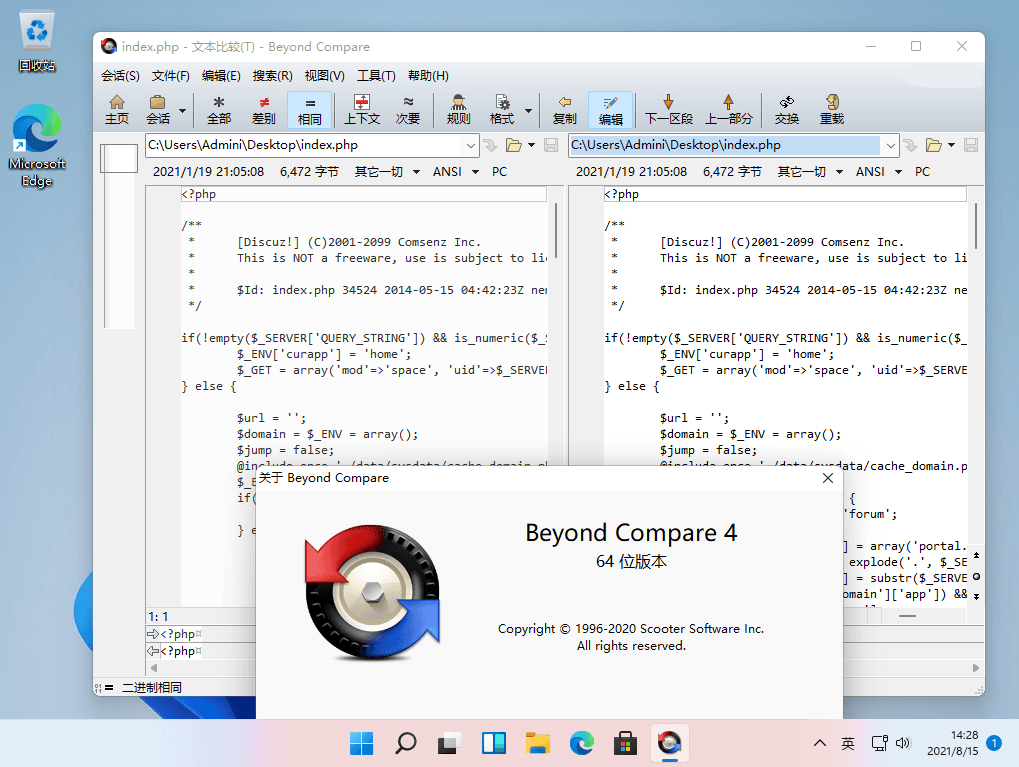Jump to Previous Section (上一部分)
Screen dimensions: 1019x767
pyautogui.click(x=729, y=109)
